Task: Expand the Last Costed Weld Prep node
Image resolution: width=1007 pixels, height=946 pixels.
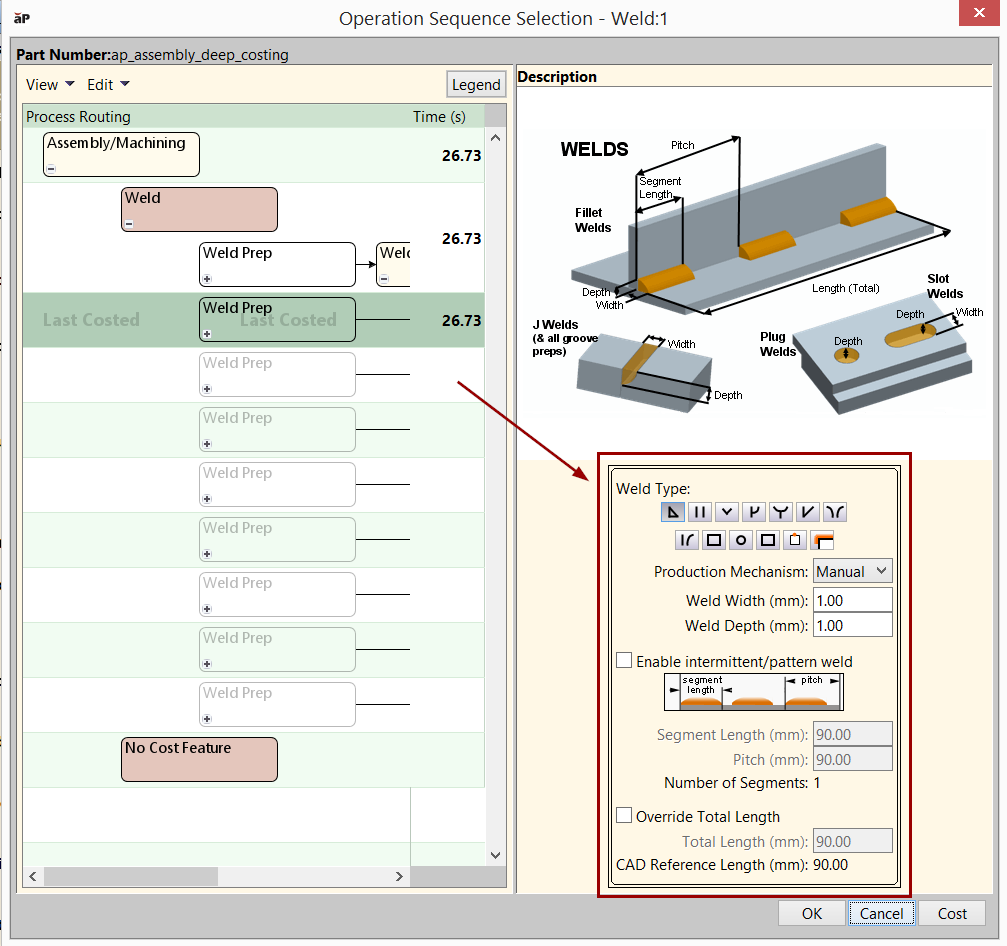Action: tap(207, 334)
